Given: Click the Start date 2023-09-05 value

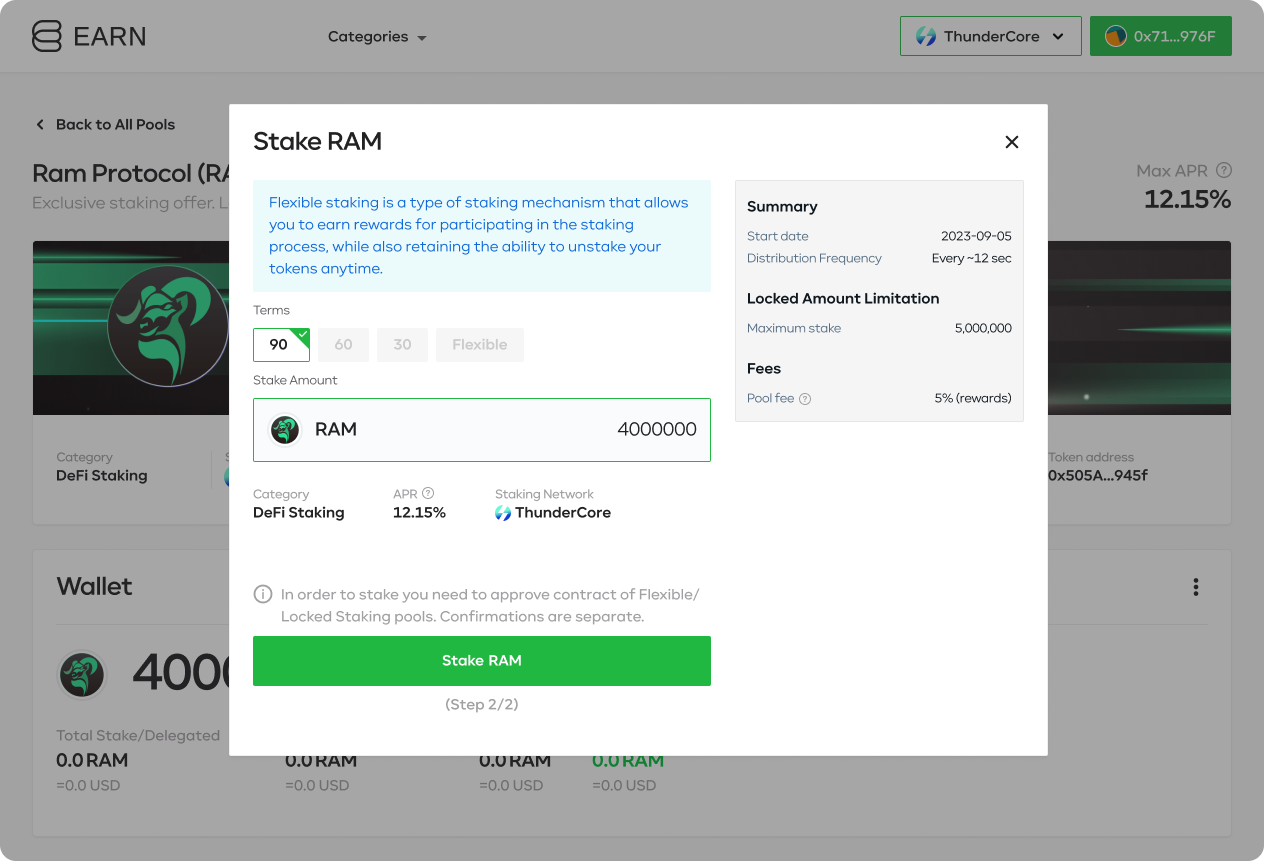Looking at the screenshot, I should (976, 236).
